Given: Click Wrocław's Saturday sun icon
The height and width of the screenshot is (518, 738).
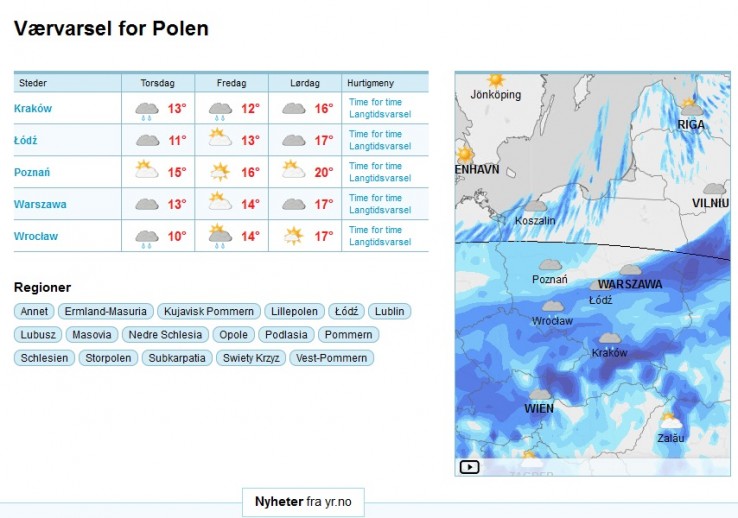Looking at the screenshot, I should [x=294, y=235].
